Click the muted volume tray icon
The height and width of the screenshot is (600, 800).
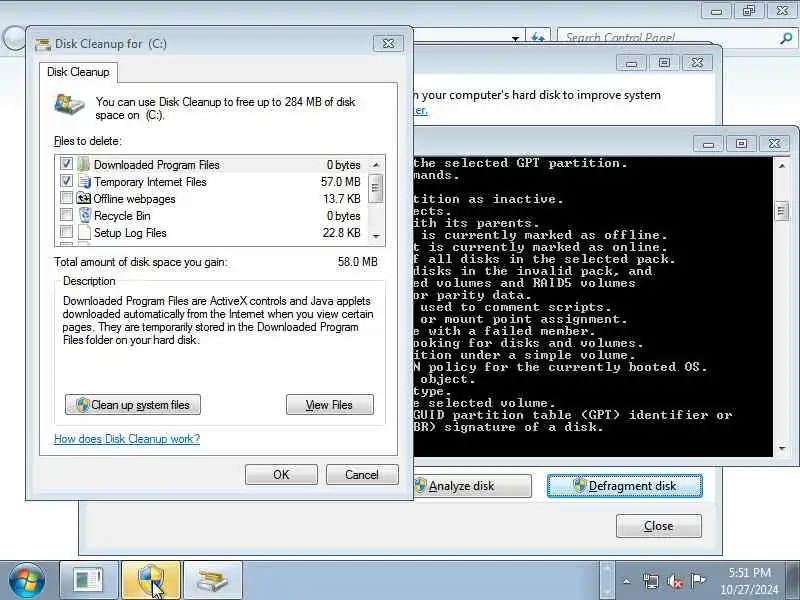coord(674,581)
